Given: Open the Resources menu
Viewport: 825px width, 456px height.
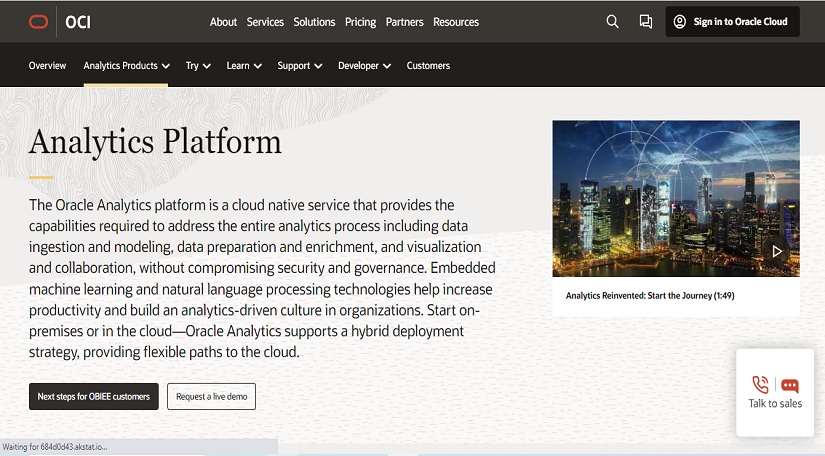Looking at the screenshot, I should (456, 22).
